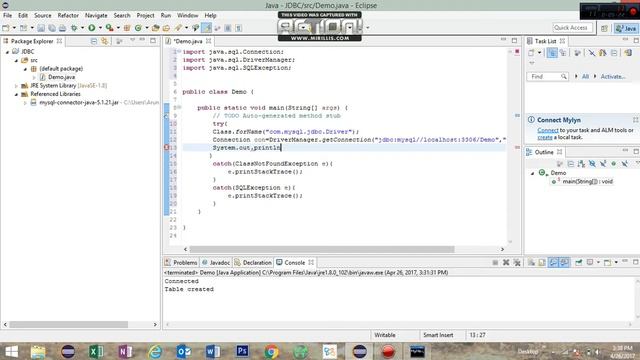Click Remove All Terminated Launches icon in Console
The image size is (640, 360).
(517, 262)
